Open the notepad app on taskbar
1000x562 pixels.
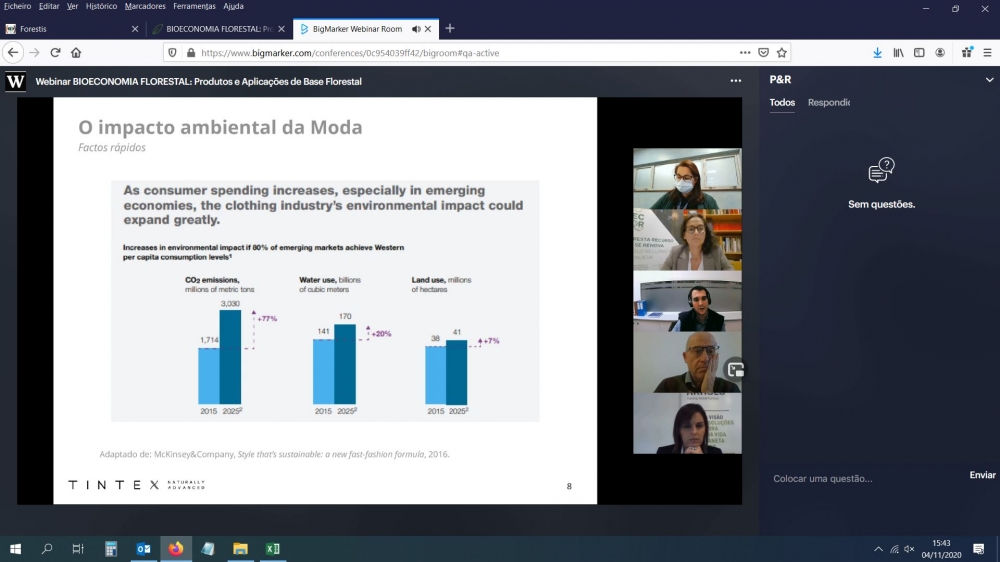pyautogui.click(x=208, y=549)
